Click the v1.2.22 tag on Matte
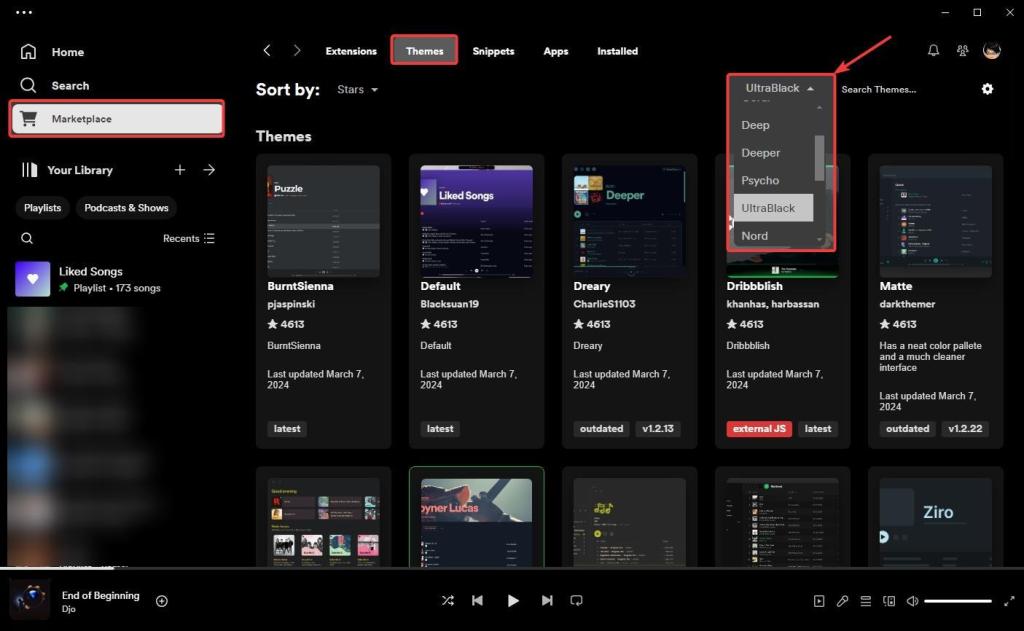The height and width of the screenshot is (631, 1024). point(965,429)
